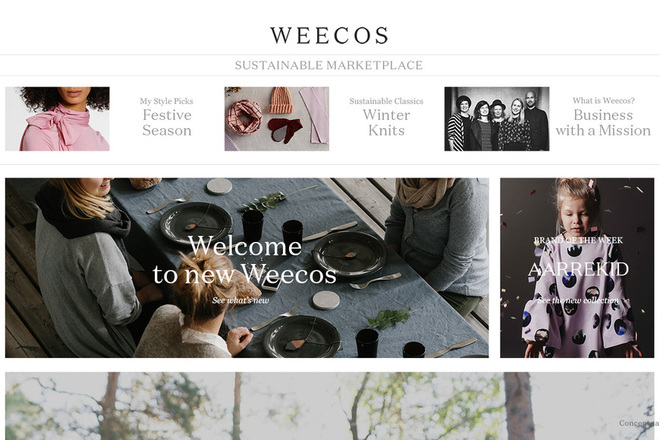Click the winter knits accessories thumbnail
660x440 pixels.
(x=277, y=119)
